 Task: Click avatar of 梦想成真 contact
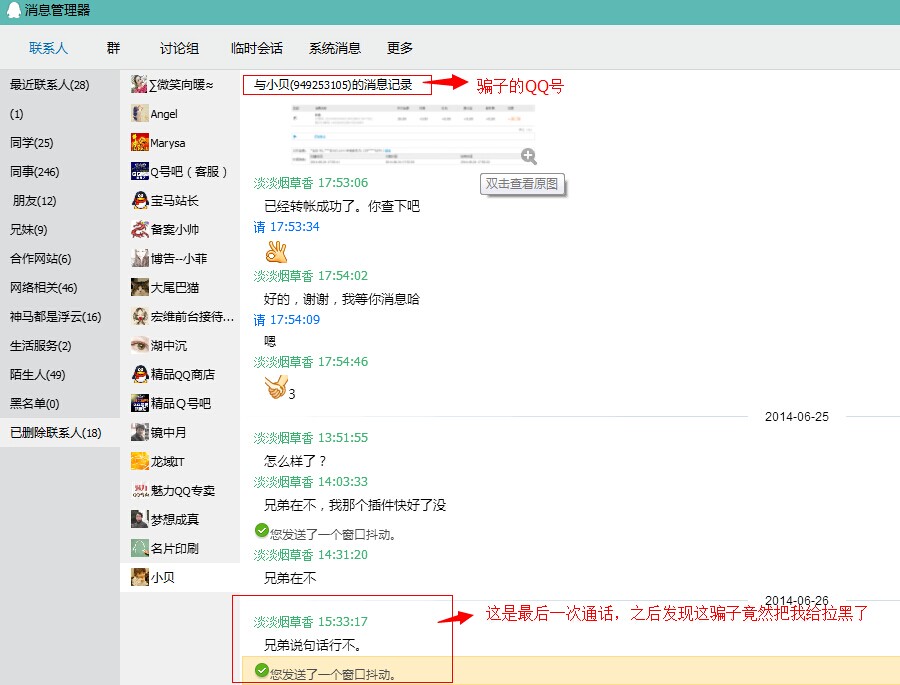139,519
